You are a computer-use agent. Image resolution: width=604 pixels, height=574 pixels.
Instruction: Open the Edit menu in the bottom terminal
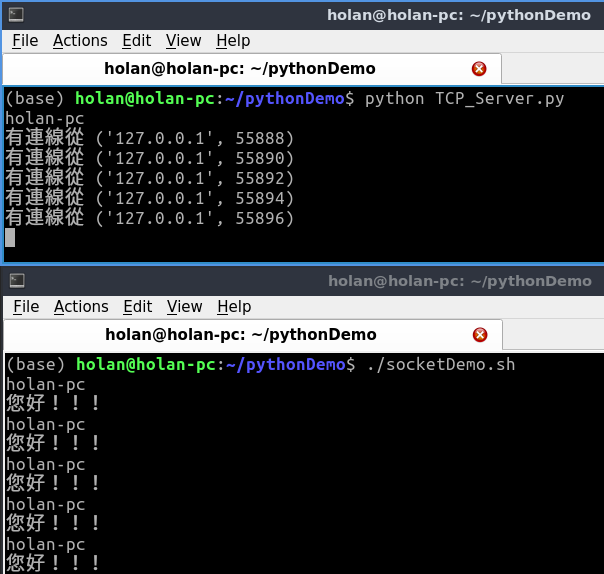pos(138,307)
